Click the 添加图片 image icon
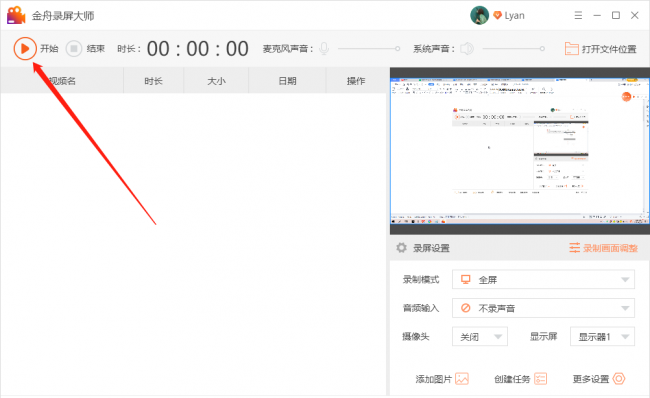 click(462, 379)
